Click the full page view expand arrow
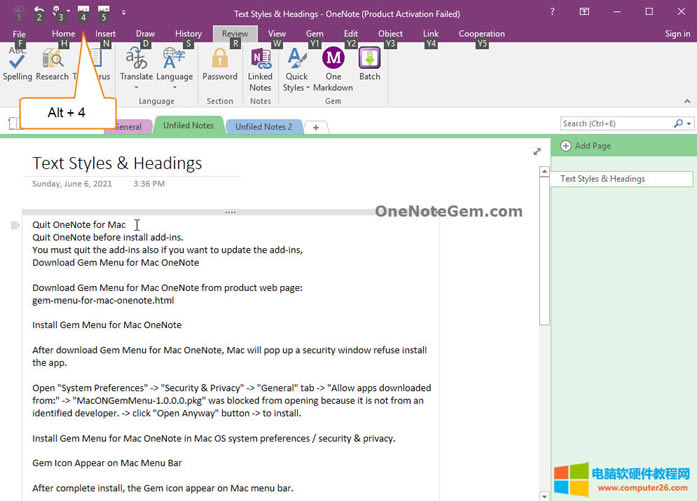Viewport: 697px width, 501px height. pyautogui.click(x=537, y=151)
